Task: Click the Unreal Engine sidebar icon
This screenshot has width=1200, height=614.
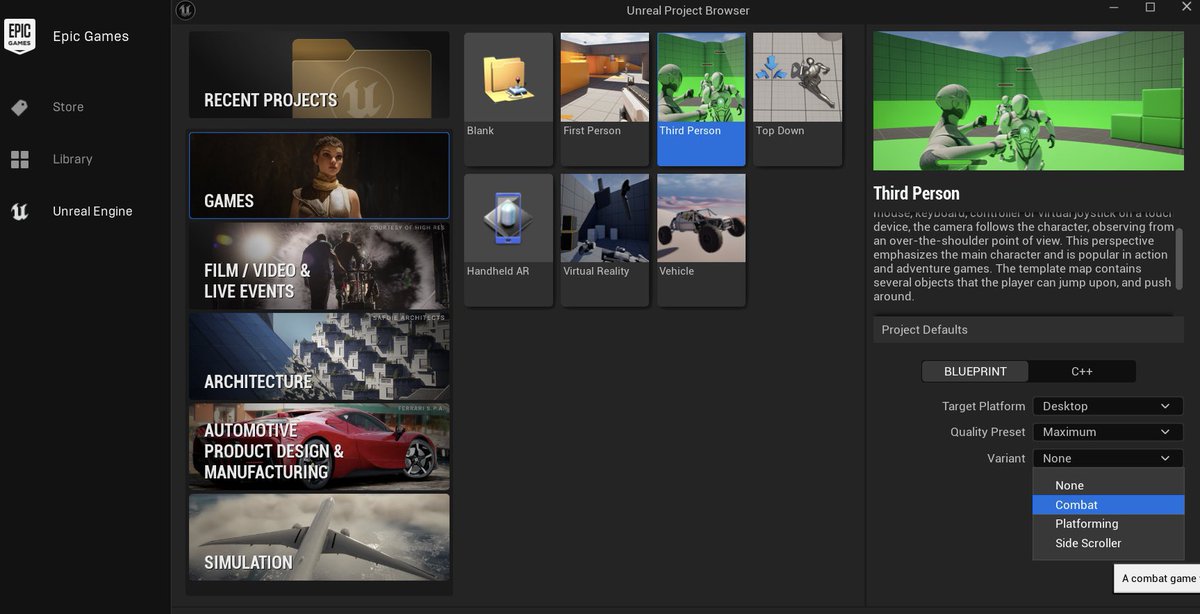Action: (x=19, y=211)
